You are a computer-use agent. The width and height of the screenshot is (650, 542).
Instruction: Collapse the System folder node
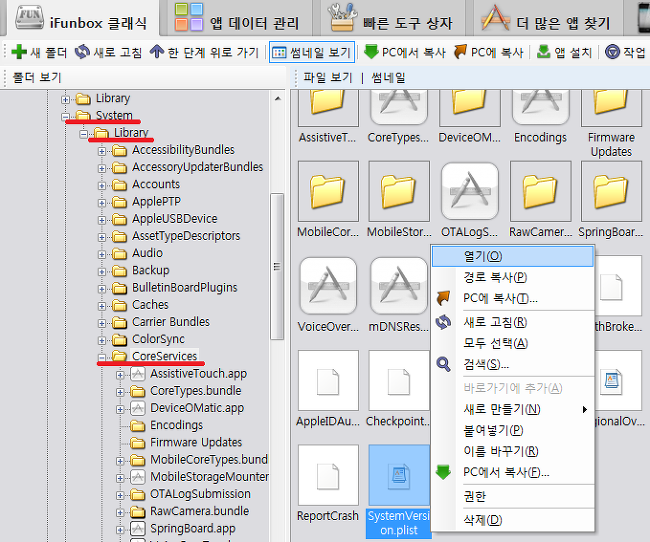(x=65, y=117)
